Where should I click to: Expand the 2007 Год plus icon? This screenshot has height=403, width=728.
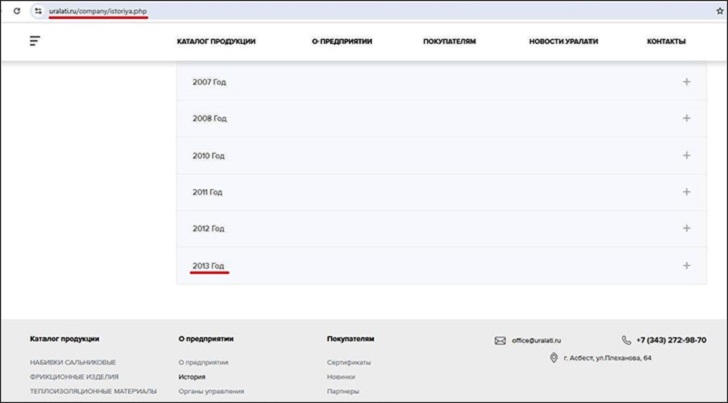pyautogui.click(x=686, y=82)
